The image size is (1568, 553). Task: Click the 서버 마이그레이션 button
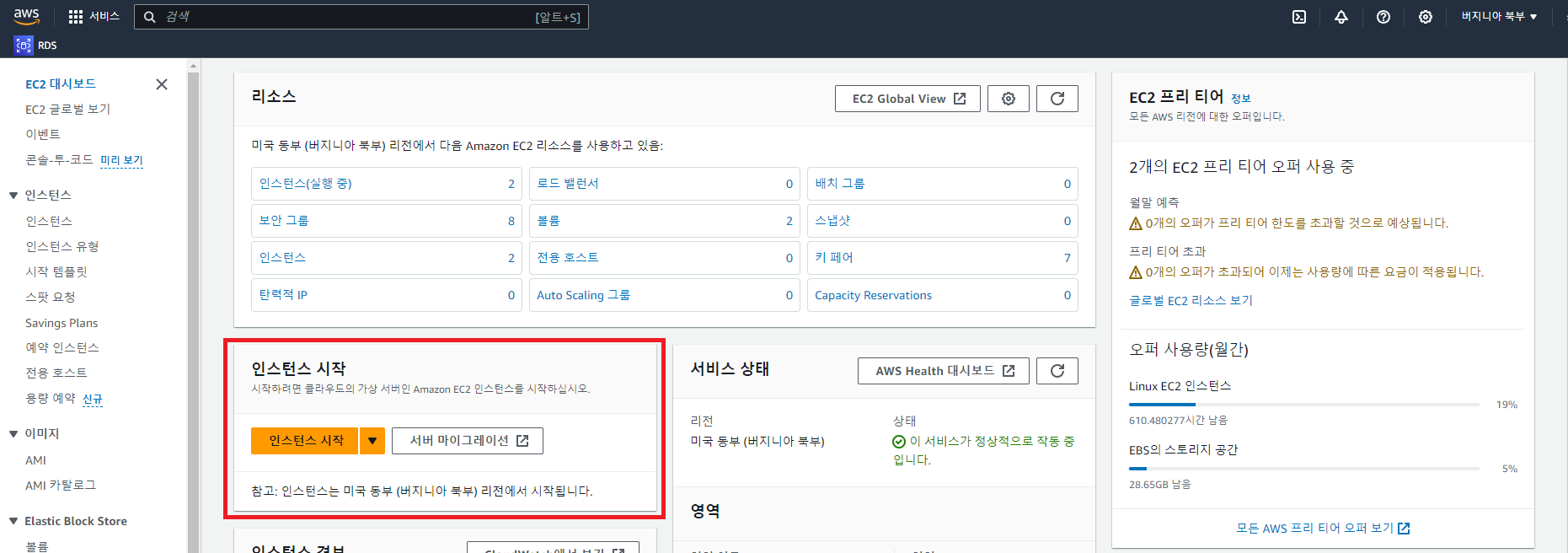click(468, 441)
